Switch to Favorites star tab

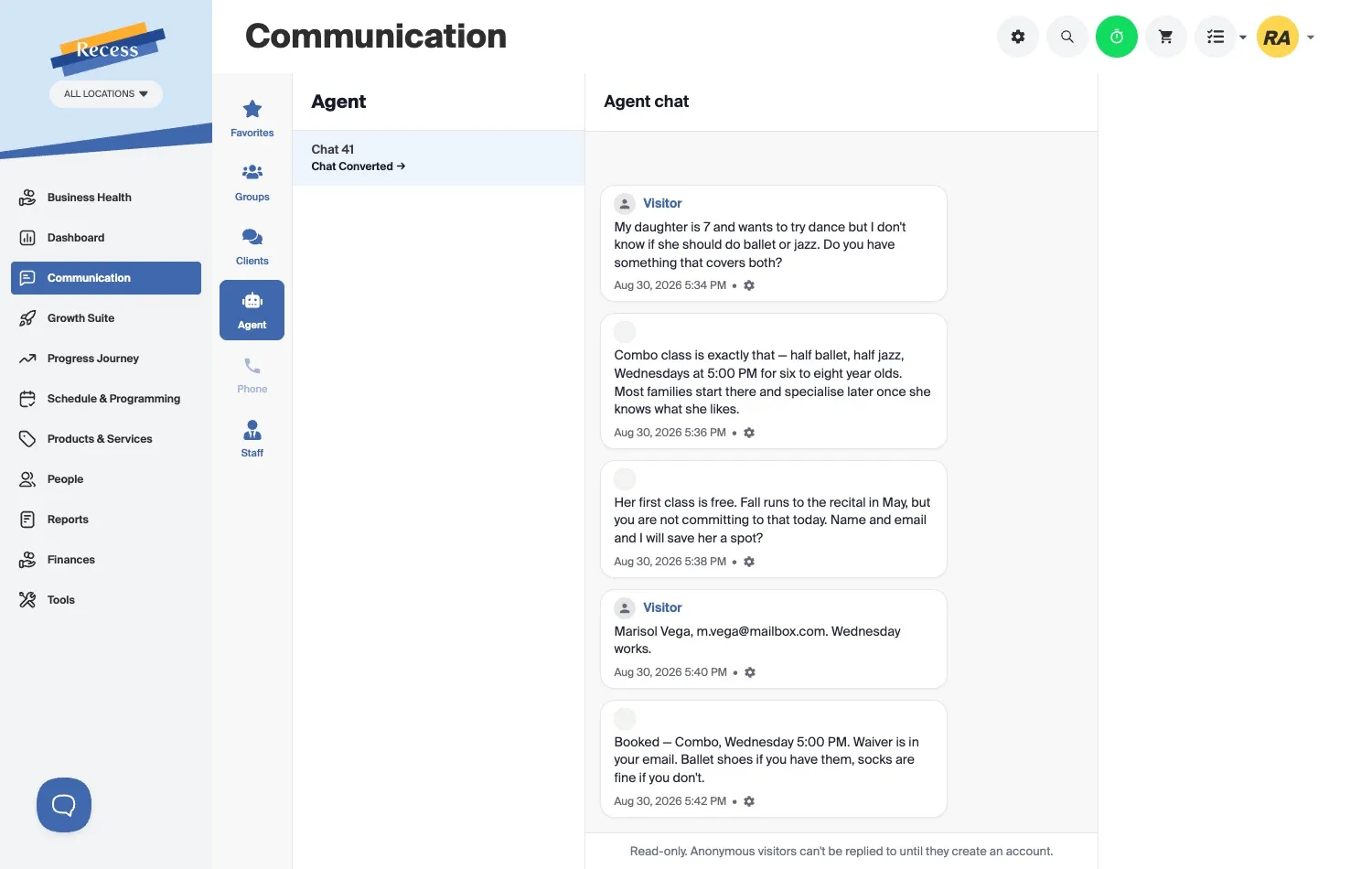coord(252,118)
